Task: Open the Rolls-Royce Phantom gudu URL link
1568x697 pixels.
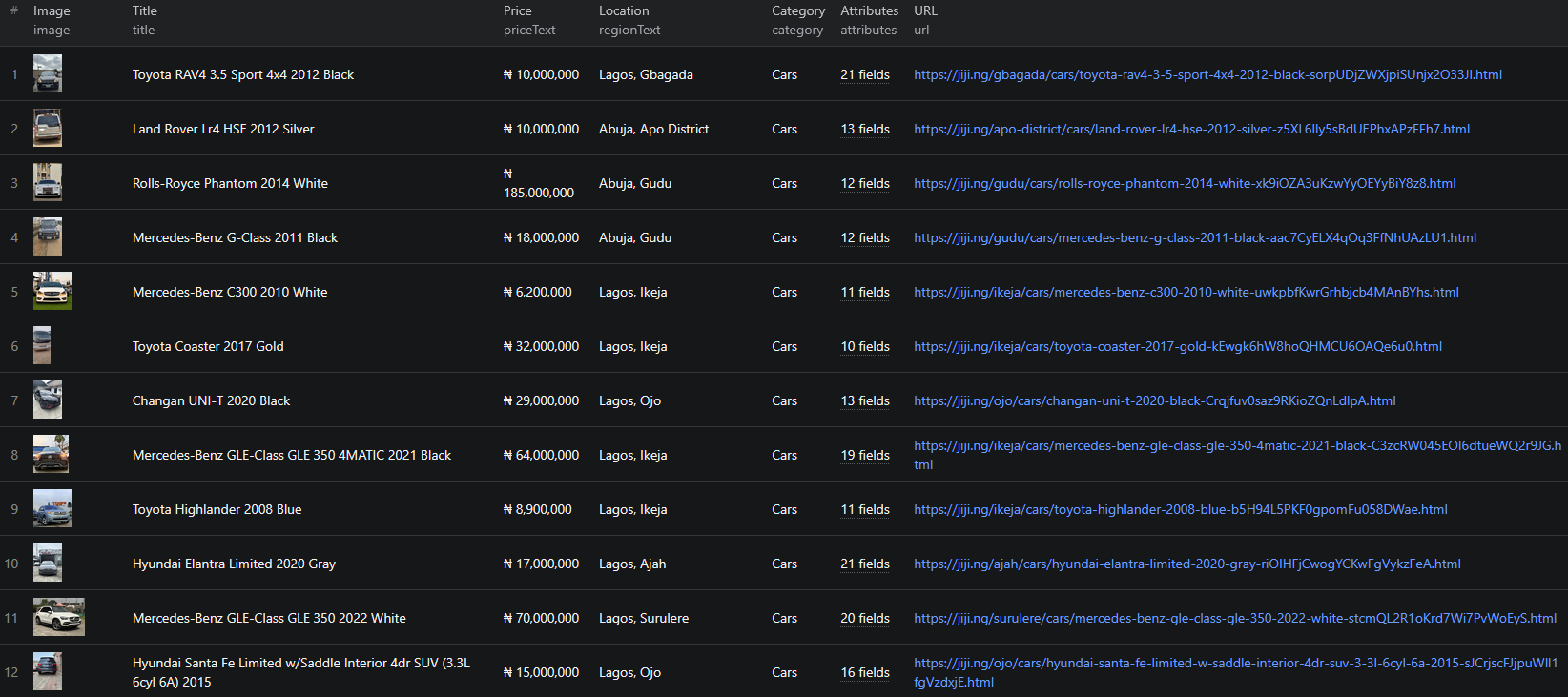Action: pyautogui.click(x=1185, y=183)
